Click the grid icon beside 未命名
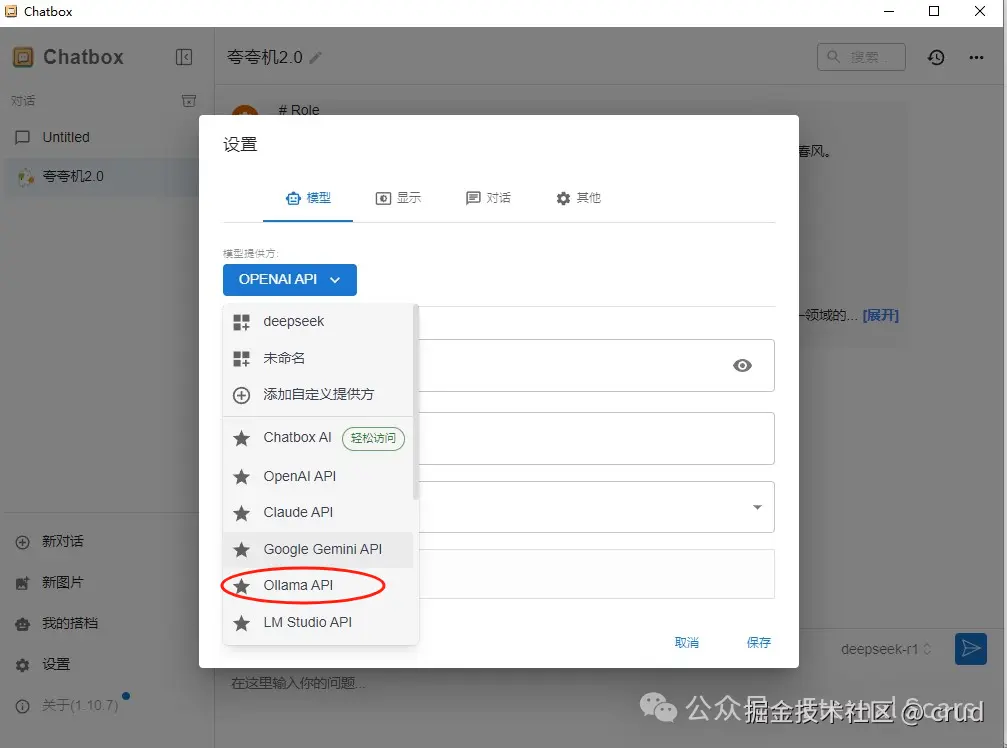 [x=241, y=359]
